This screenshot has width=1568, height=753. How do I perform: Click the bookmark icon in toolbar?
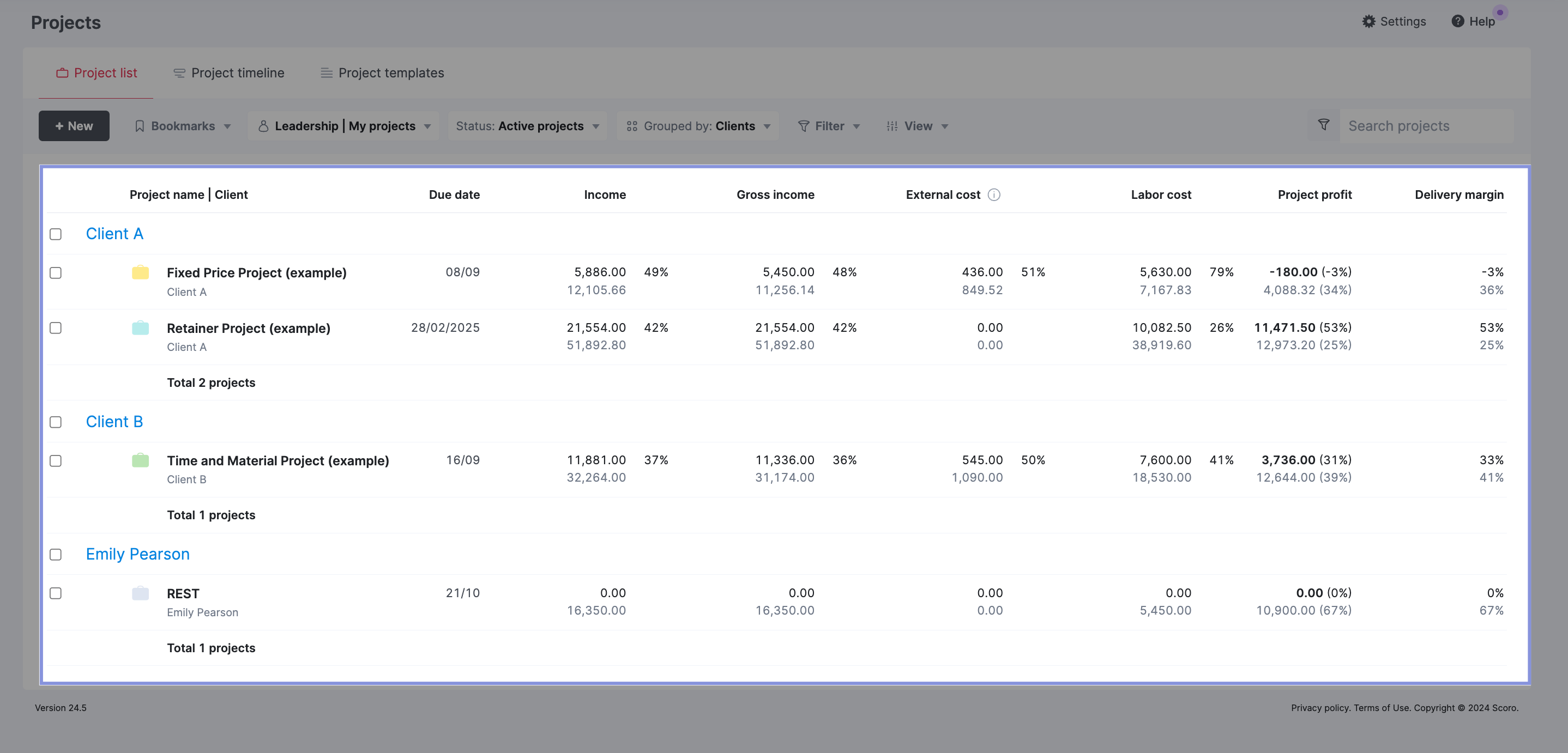tap(140, 126)
